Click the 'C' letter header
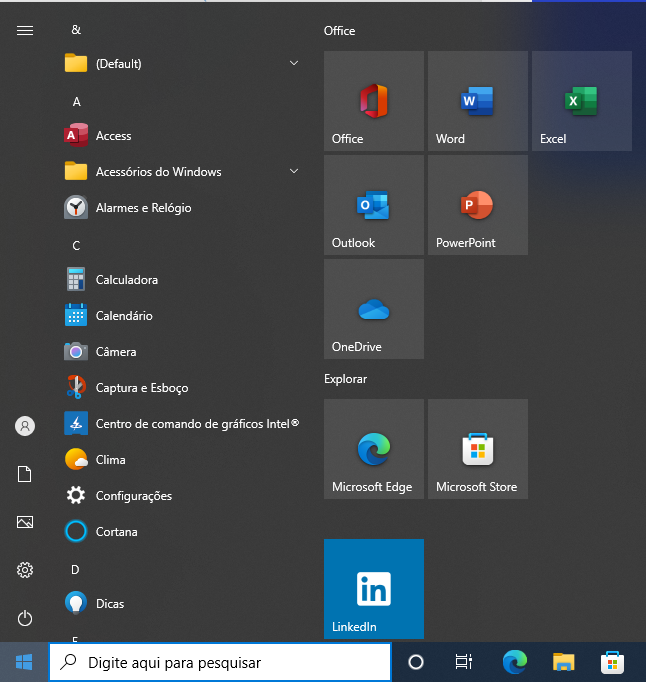Viewport: 646px width, 682px height. coord(76,246)
